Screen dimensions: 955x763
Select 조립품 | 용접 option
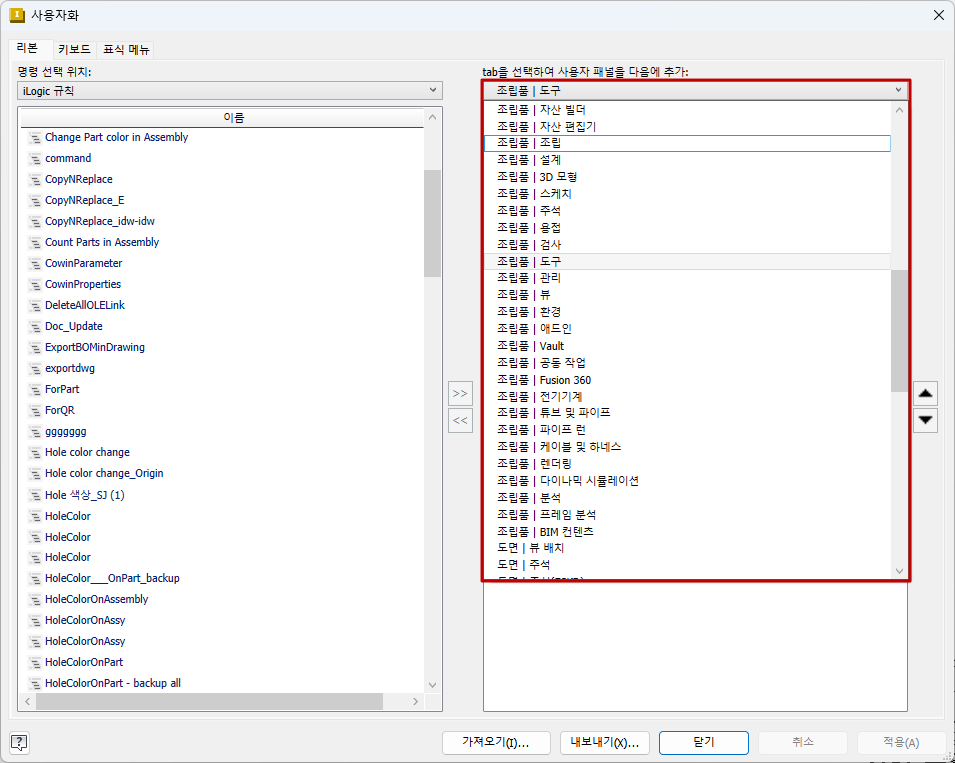[x=687, y=228]
